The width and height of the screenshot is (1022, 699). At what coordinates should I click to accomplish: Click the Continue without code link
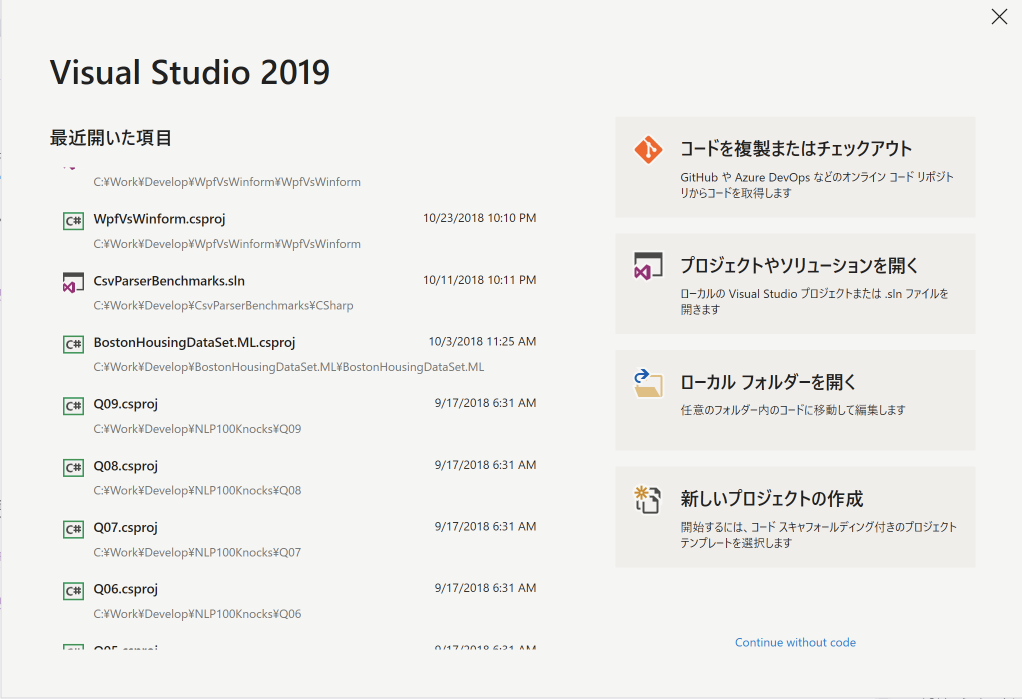click(795, 642)
